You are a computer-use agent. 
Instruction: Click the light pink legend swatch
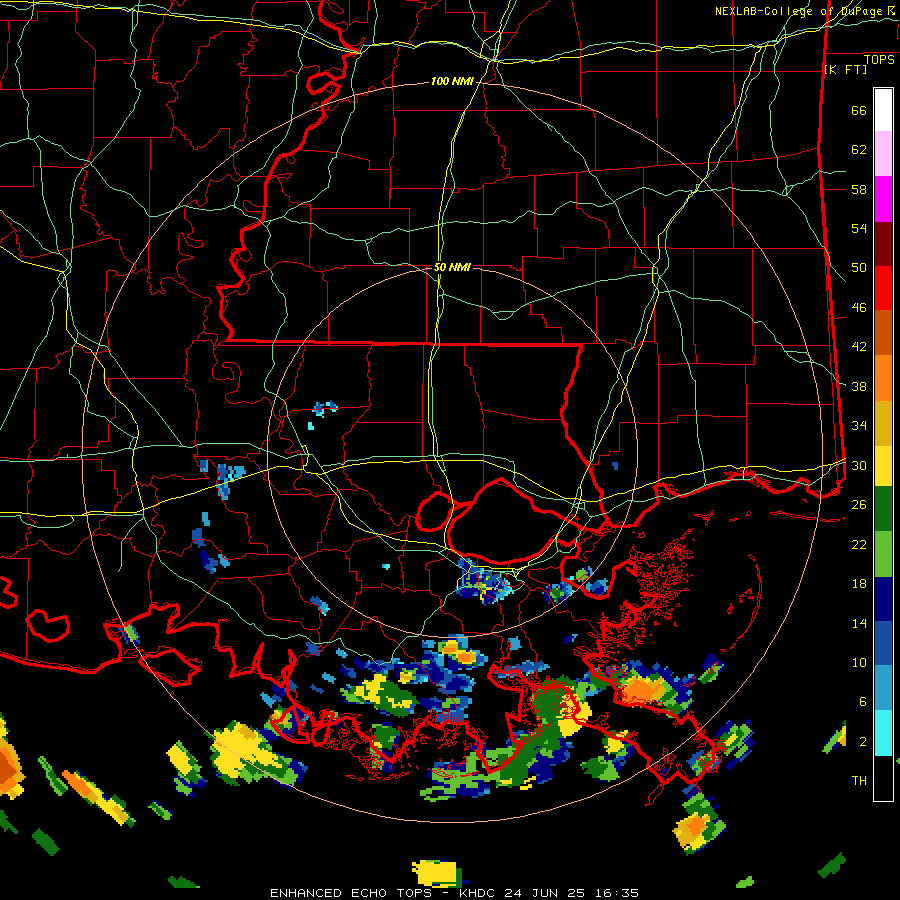click(x=883, y=154)
